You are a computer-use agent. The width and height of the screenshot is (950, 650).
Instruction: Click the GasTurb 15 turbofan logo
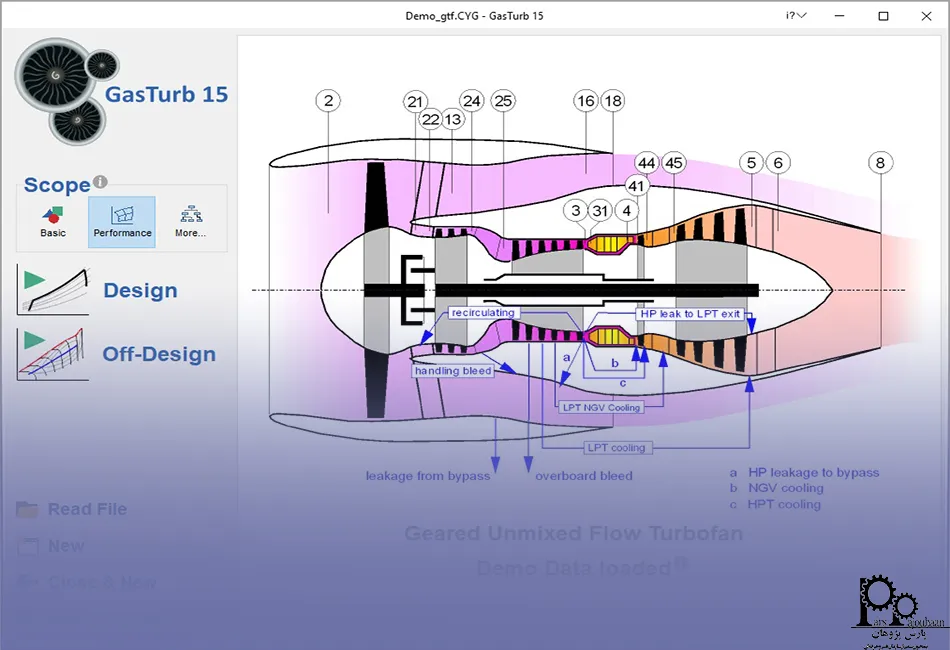tap(67, 94)
